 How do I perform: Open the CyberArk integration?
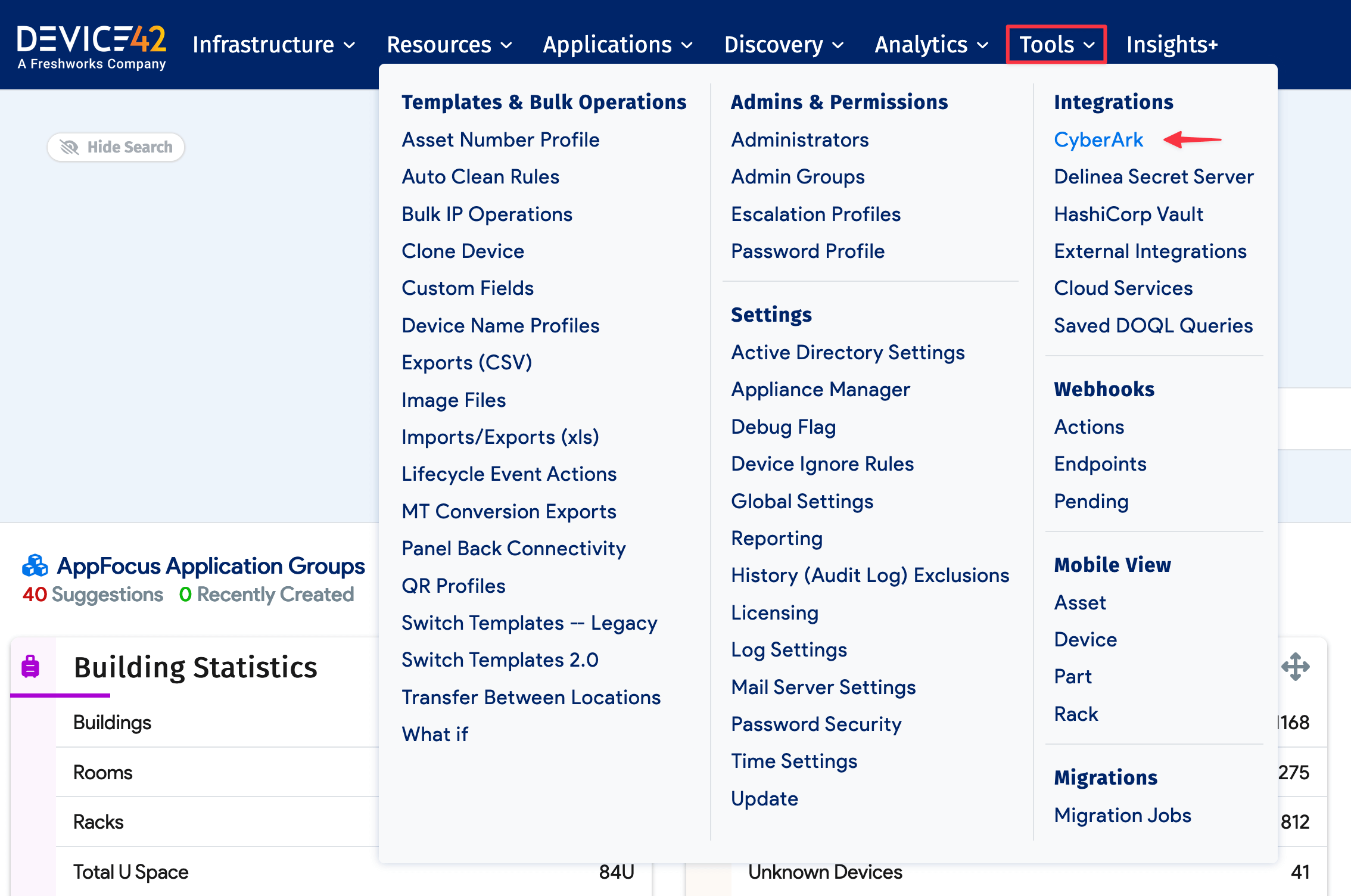tap(1099, 139)
